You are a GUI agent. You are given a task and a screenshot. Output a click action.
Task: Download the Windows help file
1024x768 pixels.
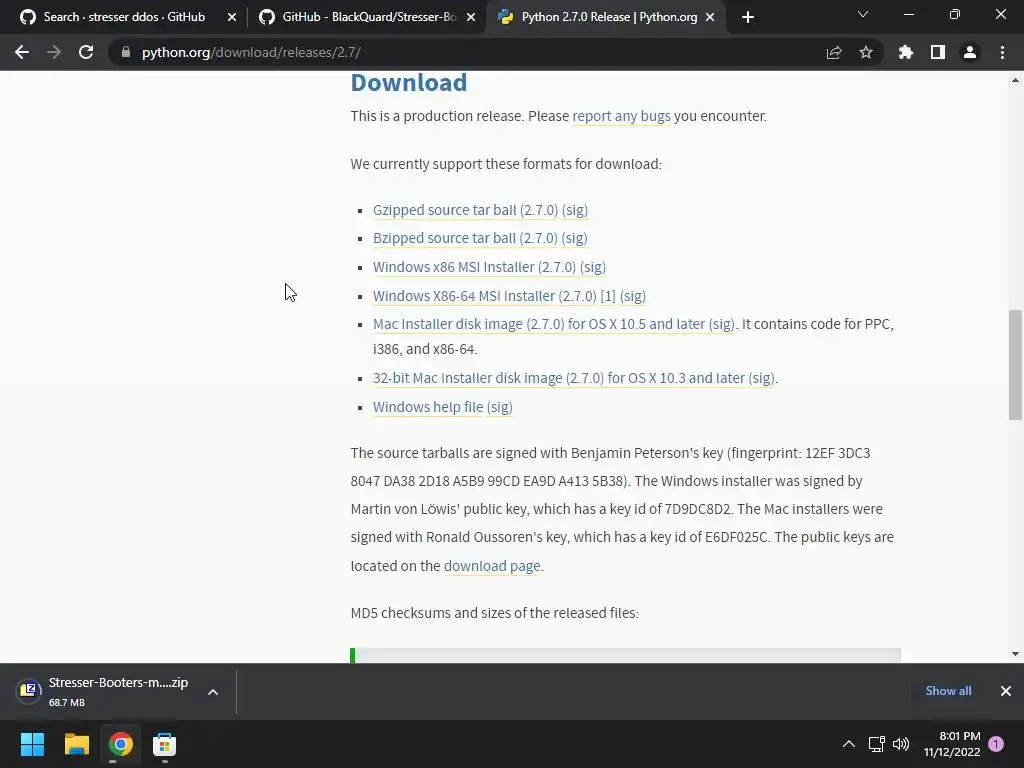428,407
